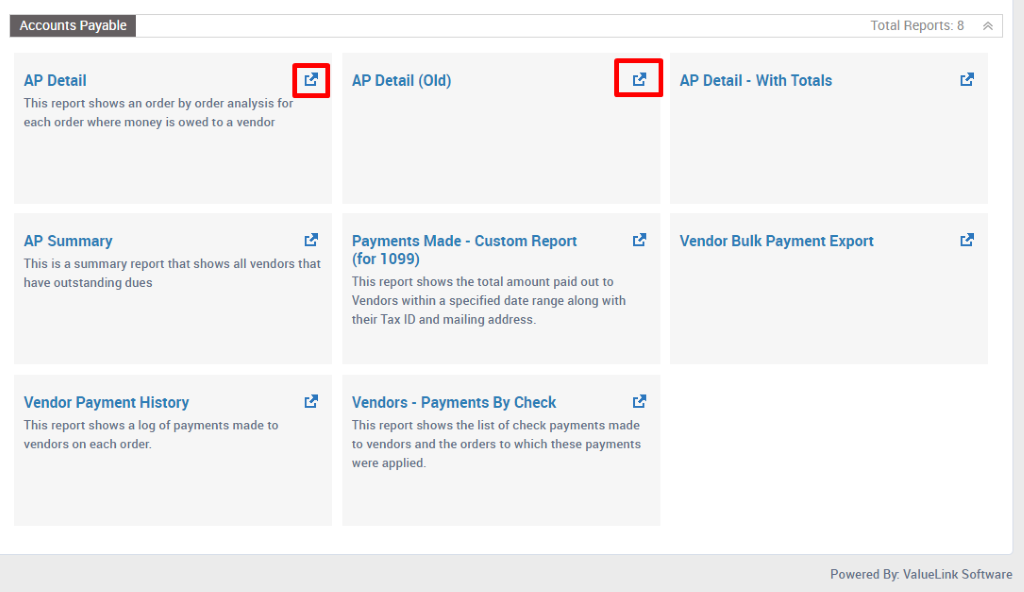Open the AP Detail (Old) report link
Viewport: 1024px width, 592px height.
(401, 80)
